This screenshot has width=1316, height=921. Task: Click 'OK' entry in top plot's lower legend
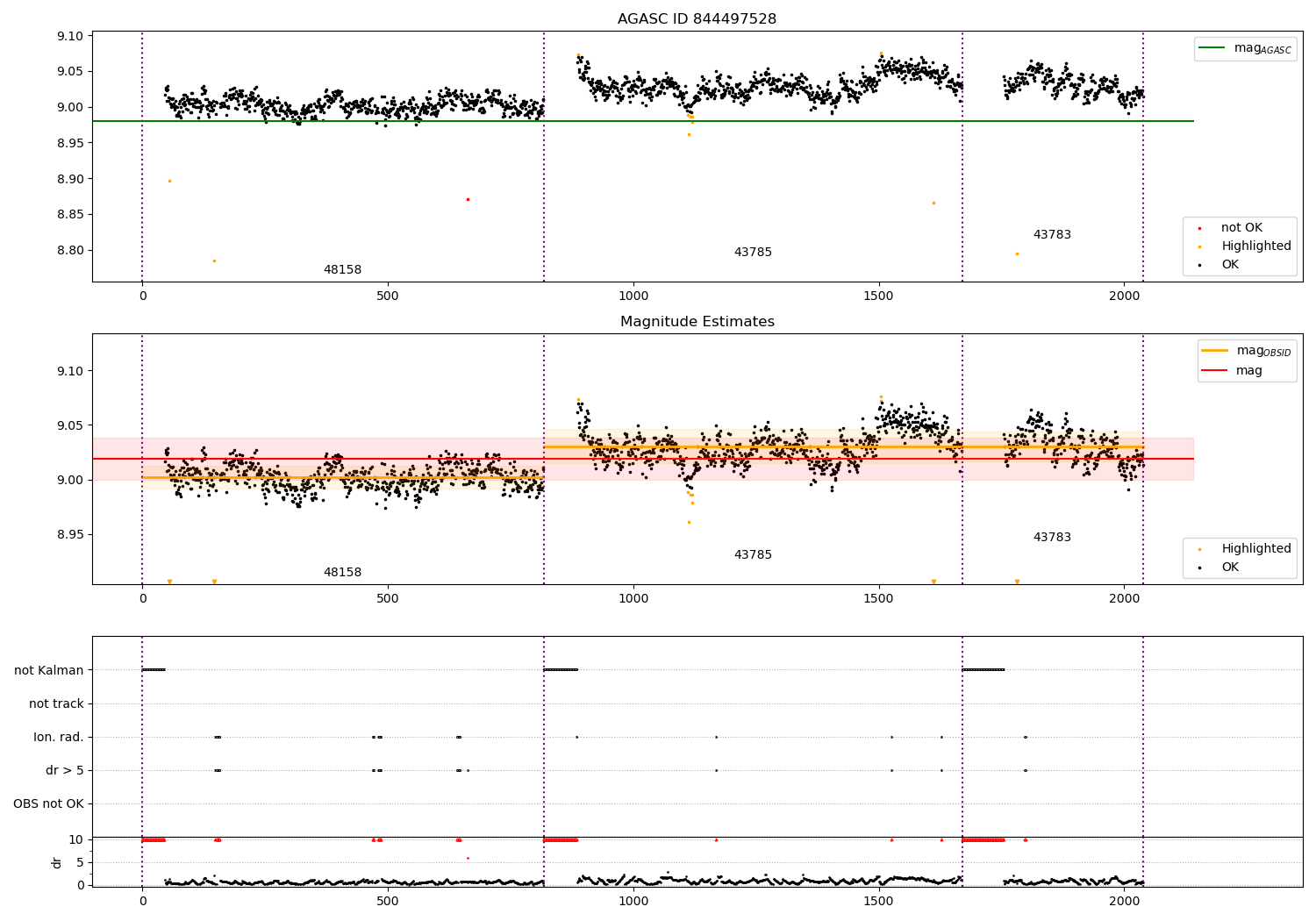coord(1230,265)
